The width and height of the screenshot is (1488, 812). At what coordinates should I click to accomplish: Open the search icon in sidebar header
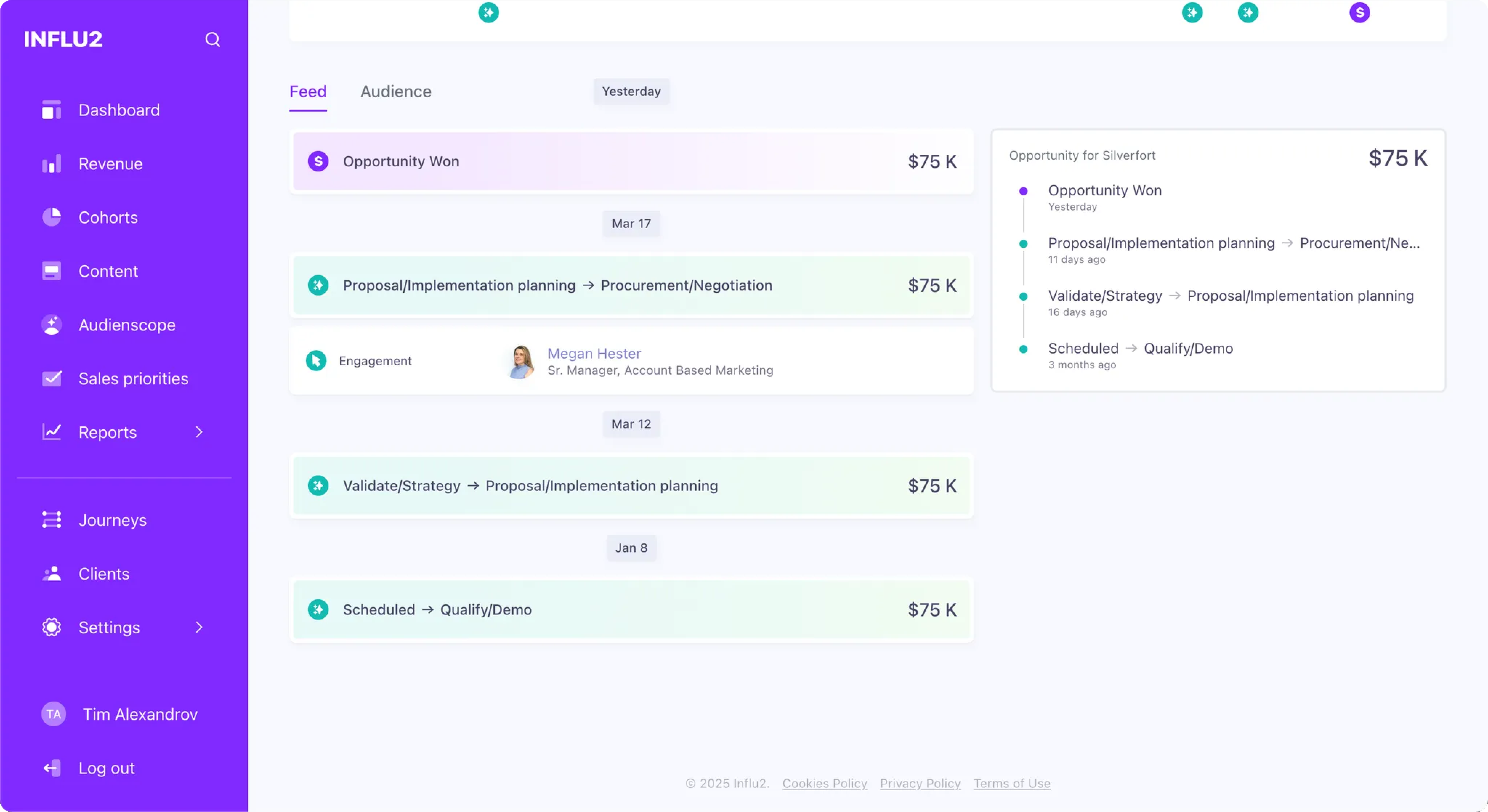[213, 39]
